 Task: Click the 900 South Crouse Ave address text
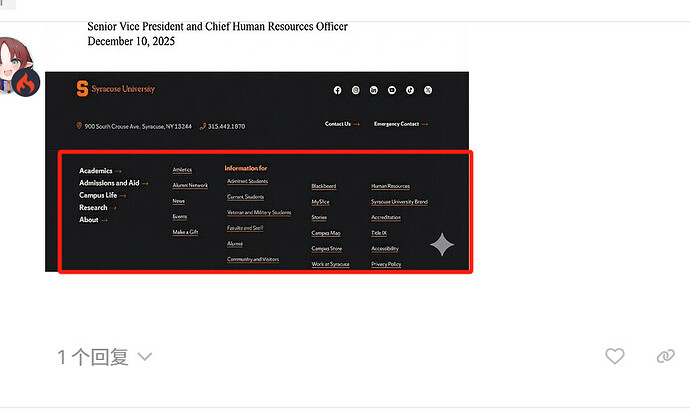[x=138, y=126]
